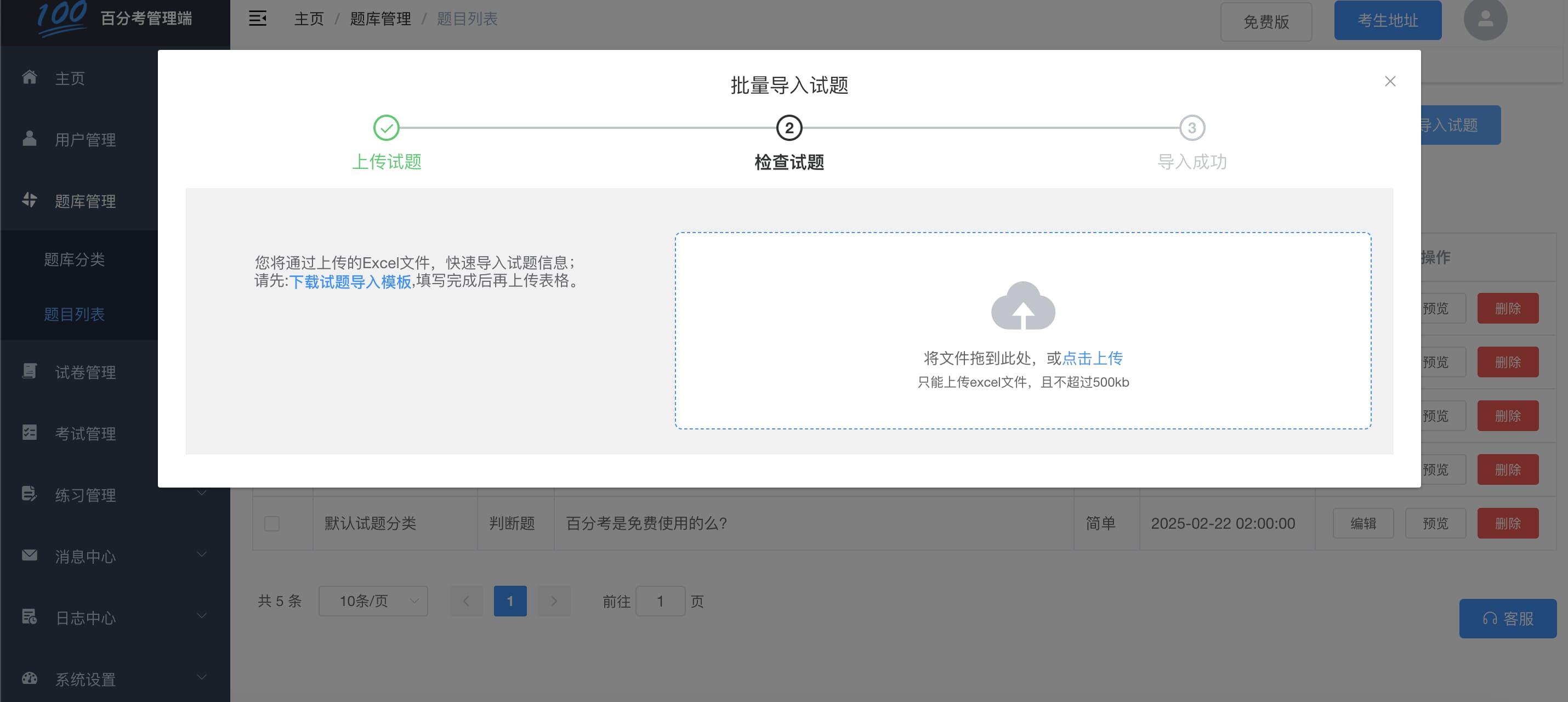Click the 题库管理 sidebar icon

tap(29, 201)
